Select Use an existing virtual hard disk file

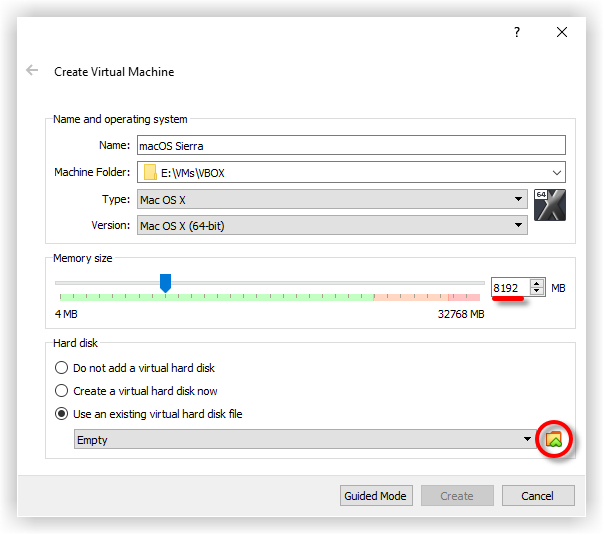coord(63,414)
